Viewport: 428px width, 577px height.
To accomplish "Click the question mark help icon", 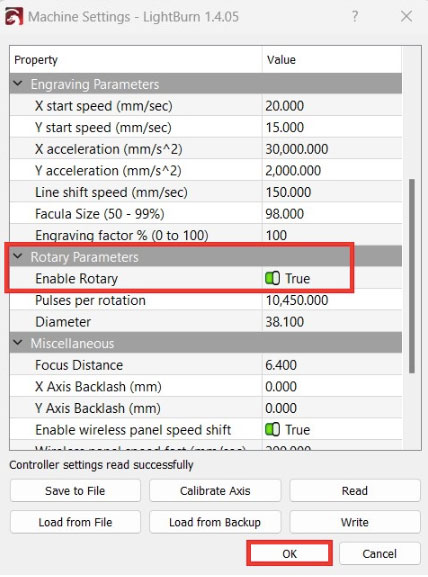I will (x=355, y=16).
